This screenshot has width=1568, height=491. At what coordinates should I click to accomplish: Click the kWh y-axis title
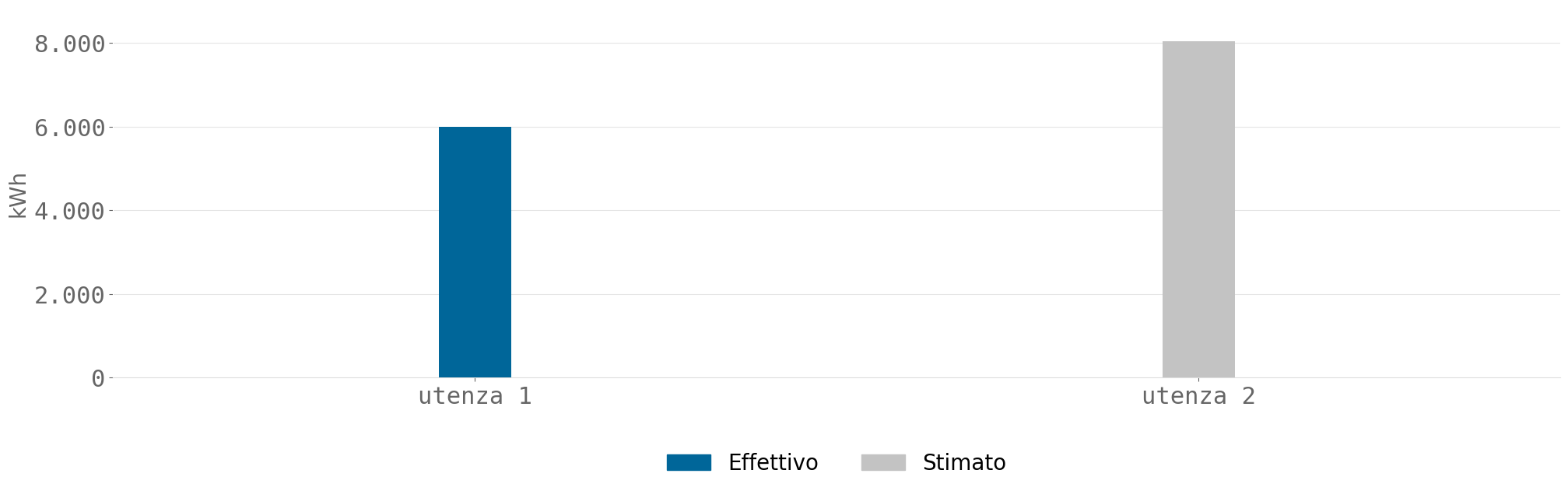(18, 195)
